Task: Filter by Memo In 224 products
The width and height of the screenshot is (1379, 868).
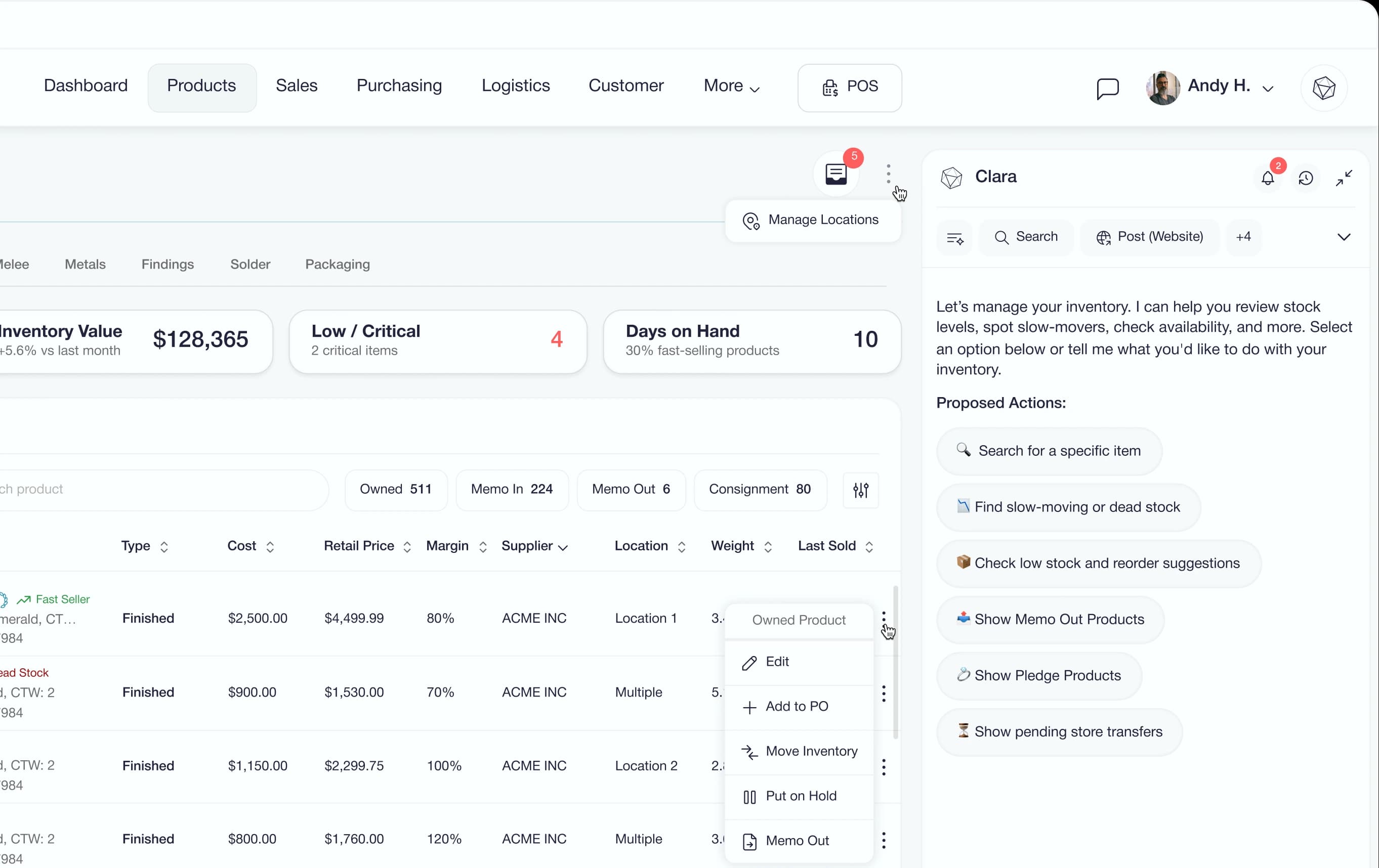Action: 512,490
